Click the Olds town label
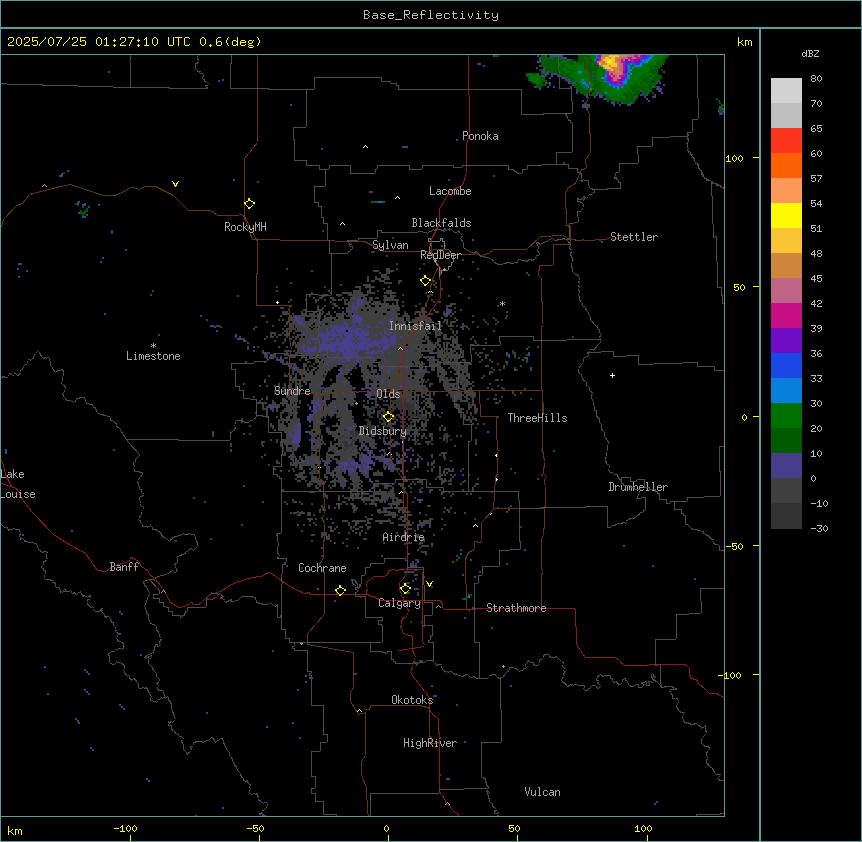This screenshot has width=862, height=842. click(x=388, y=394)
